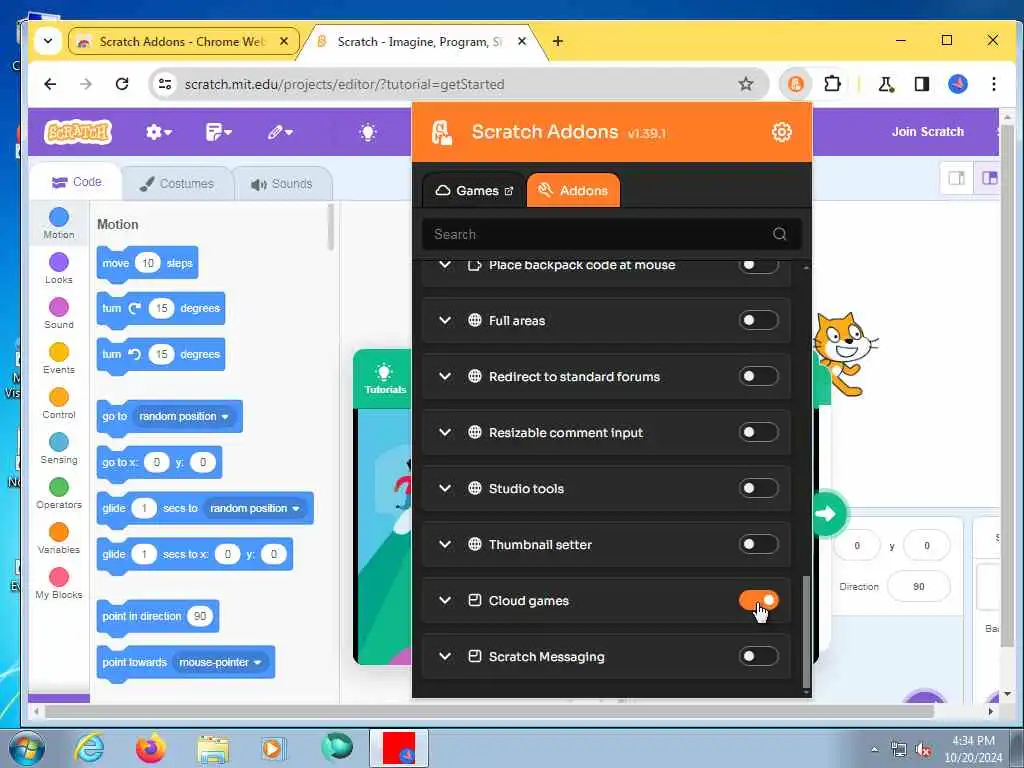Open Windows Start button
Screen dimensions: 1024x768
pos(26,748)
